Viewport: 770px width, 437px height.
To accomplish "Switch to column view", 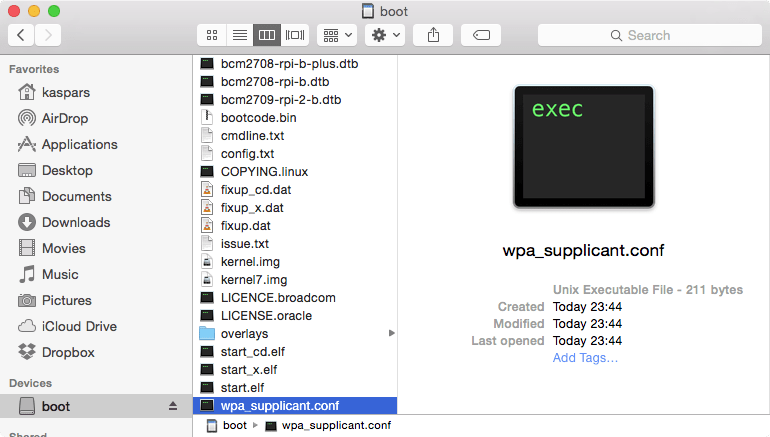I will [x=267, y=35].
